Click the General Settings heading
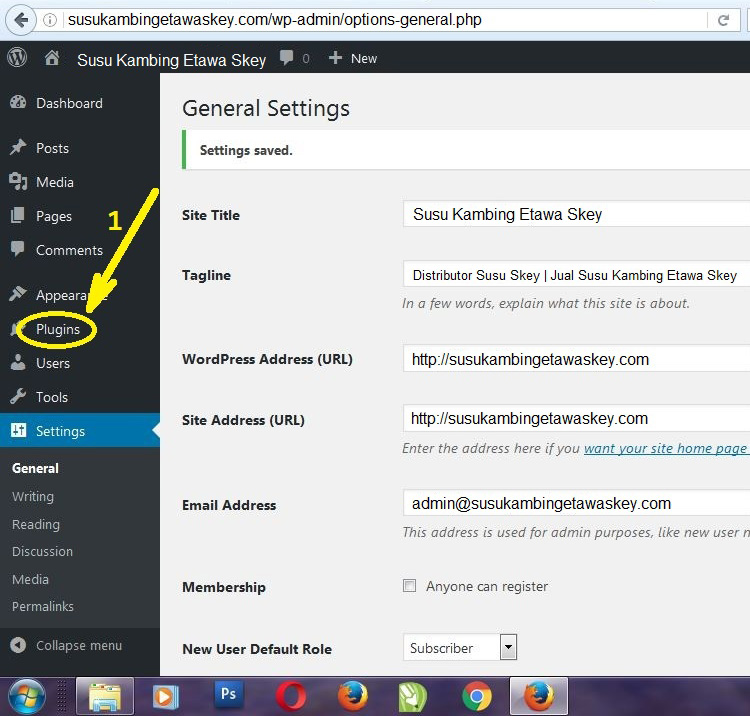 [x=266, y=108]
